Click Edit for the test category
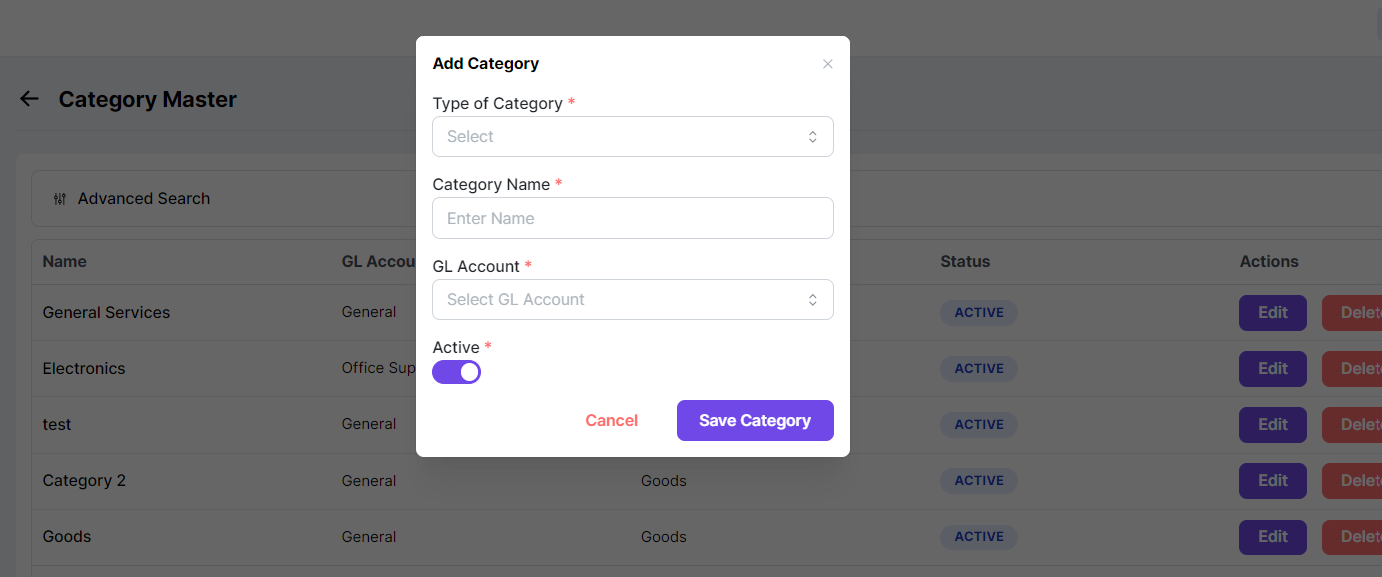The image size is (1382, 577). tap(1272, 425)
